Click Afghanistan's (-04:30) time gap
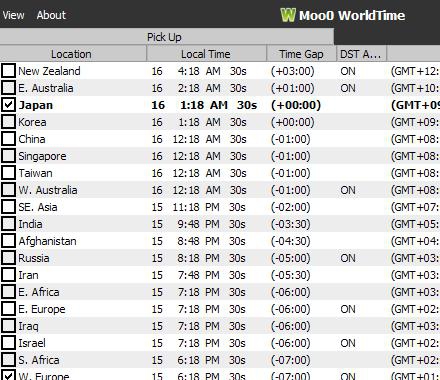The image size is (440, 380). (x=290, y=241)
